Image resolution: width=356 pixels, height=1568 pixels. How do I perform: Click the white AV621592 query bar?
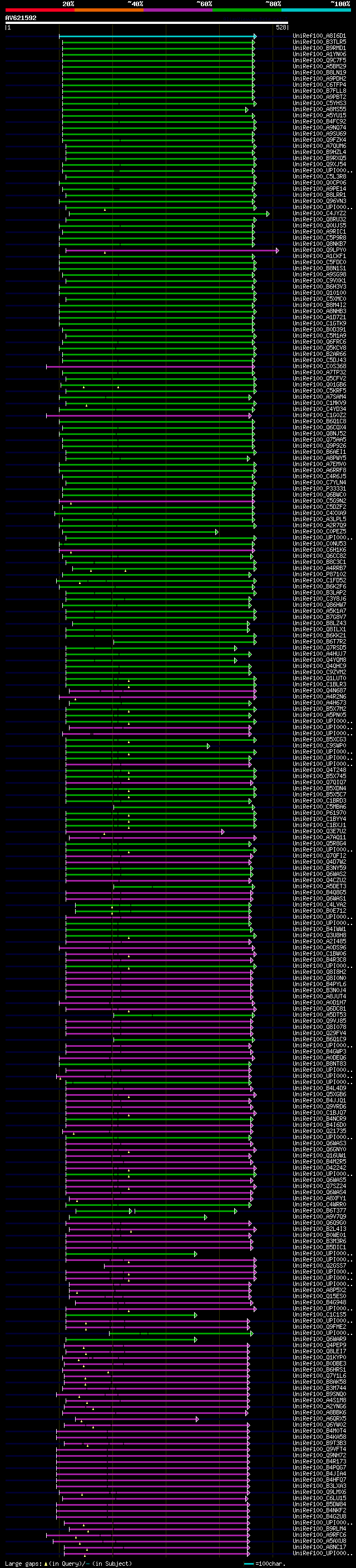pyautogui.click(x=147, y=23)
